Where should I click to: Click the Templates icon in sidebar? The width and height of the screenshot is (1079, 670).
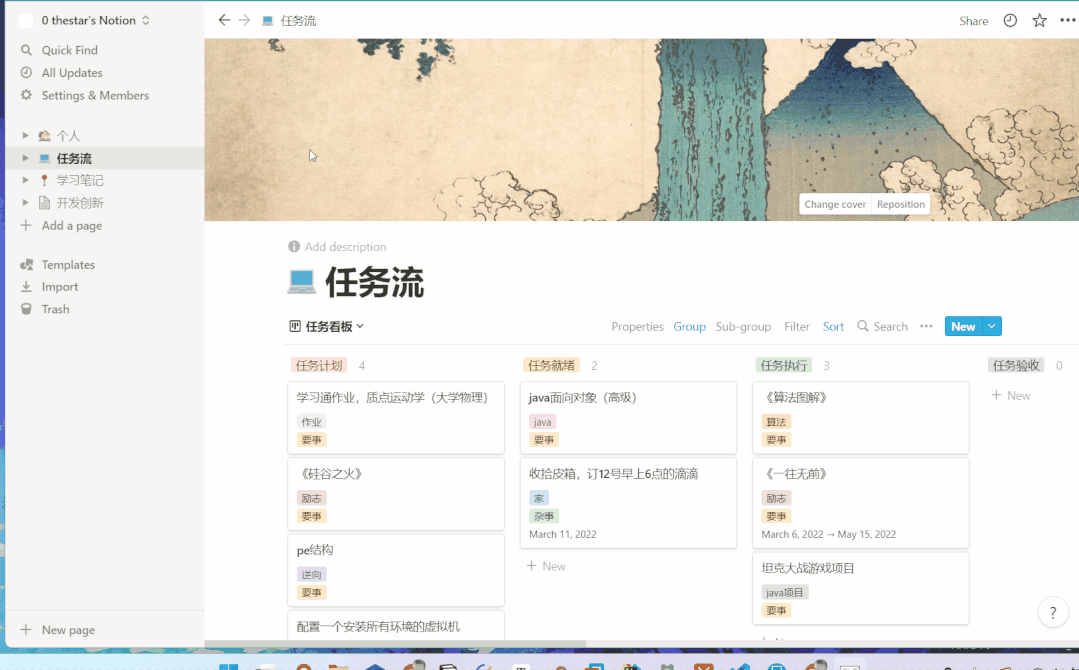pos(27,264)
